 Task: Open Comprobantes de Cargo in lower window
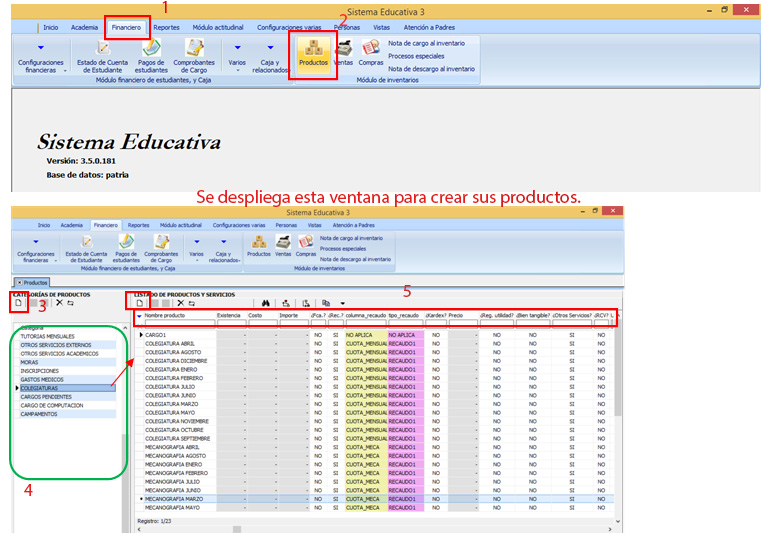(x=161, y=249)
